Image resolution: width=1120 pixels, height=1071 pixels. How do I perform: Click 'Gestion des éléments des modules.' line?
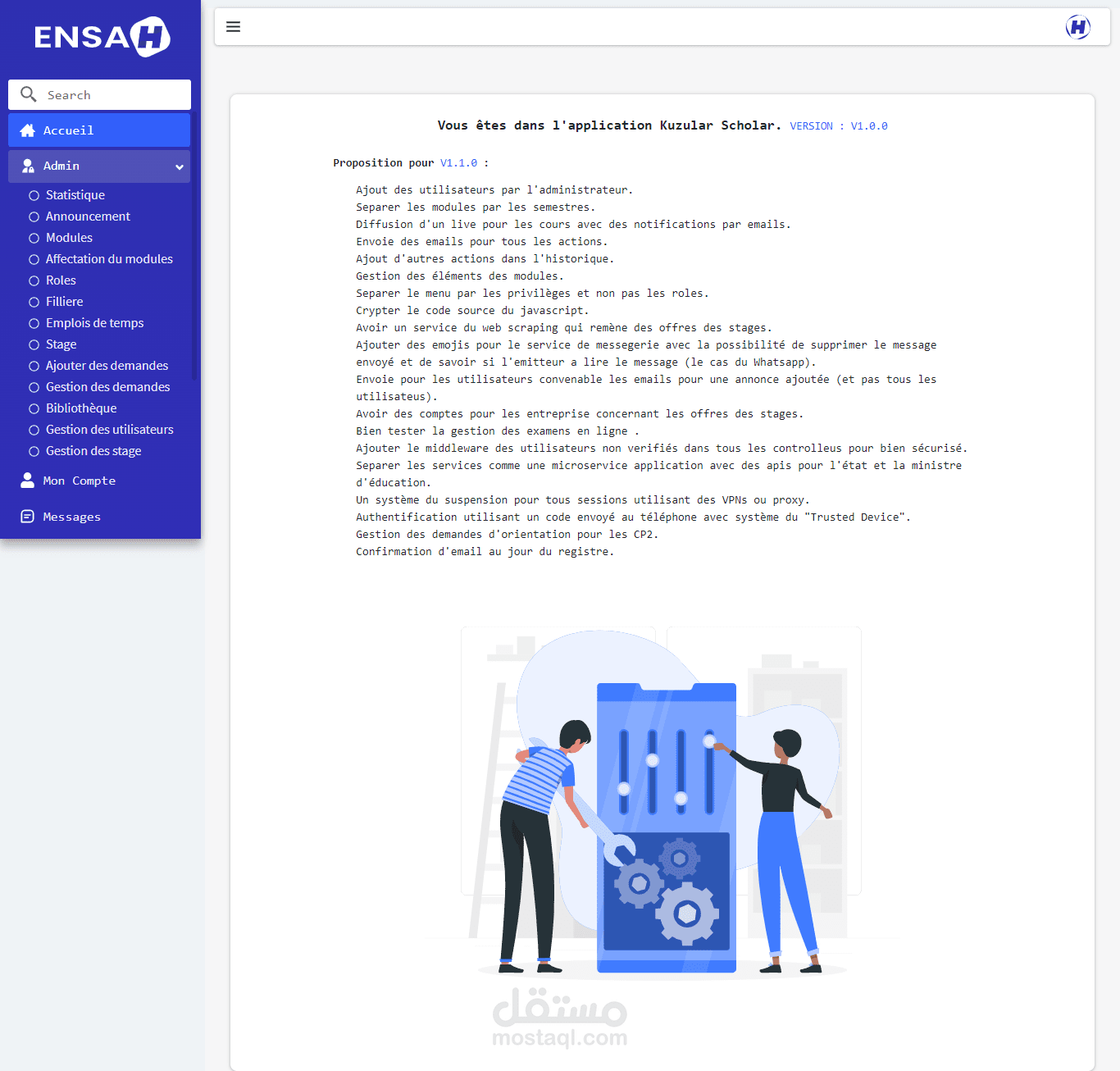click(460, 276)
